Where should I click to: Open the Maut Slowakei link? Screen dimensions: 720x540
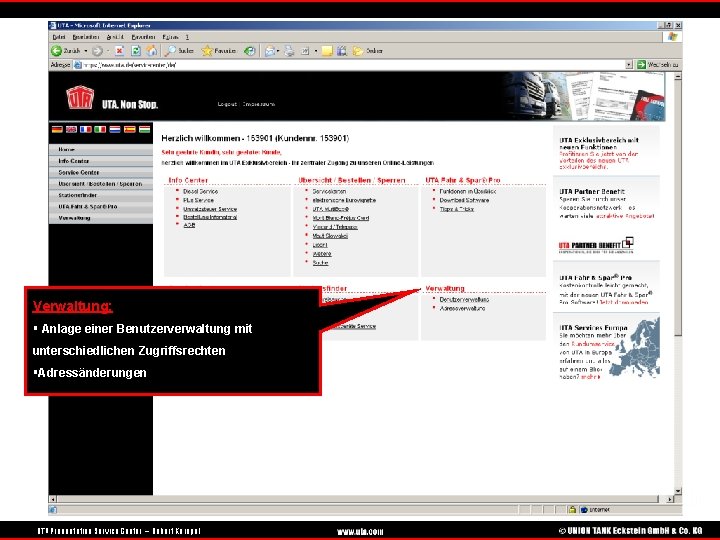pyautogui.click(x=330, y=236)
